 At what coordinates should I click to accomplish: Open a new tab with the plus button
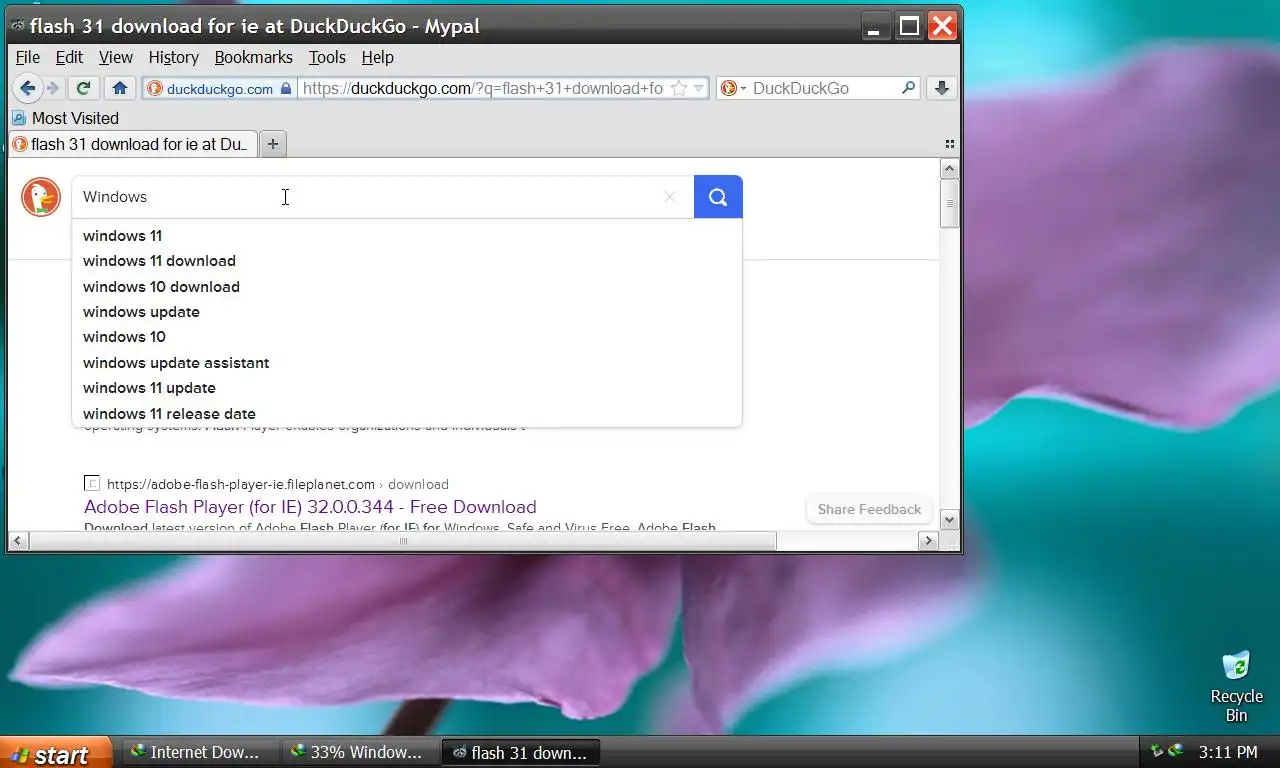(x=273, y=144)
